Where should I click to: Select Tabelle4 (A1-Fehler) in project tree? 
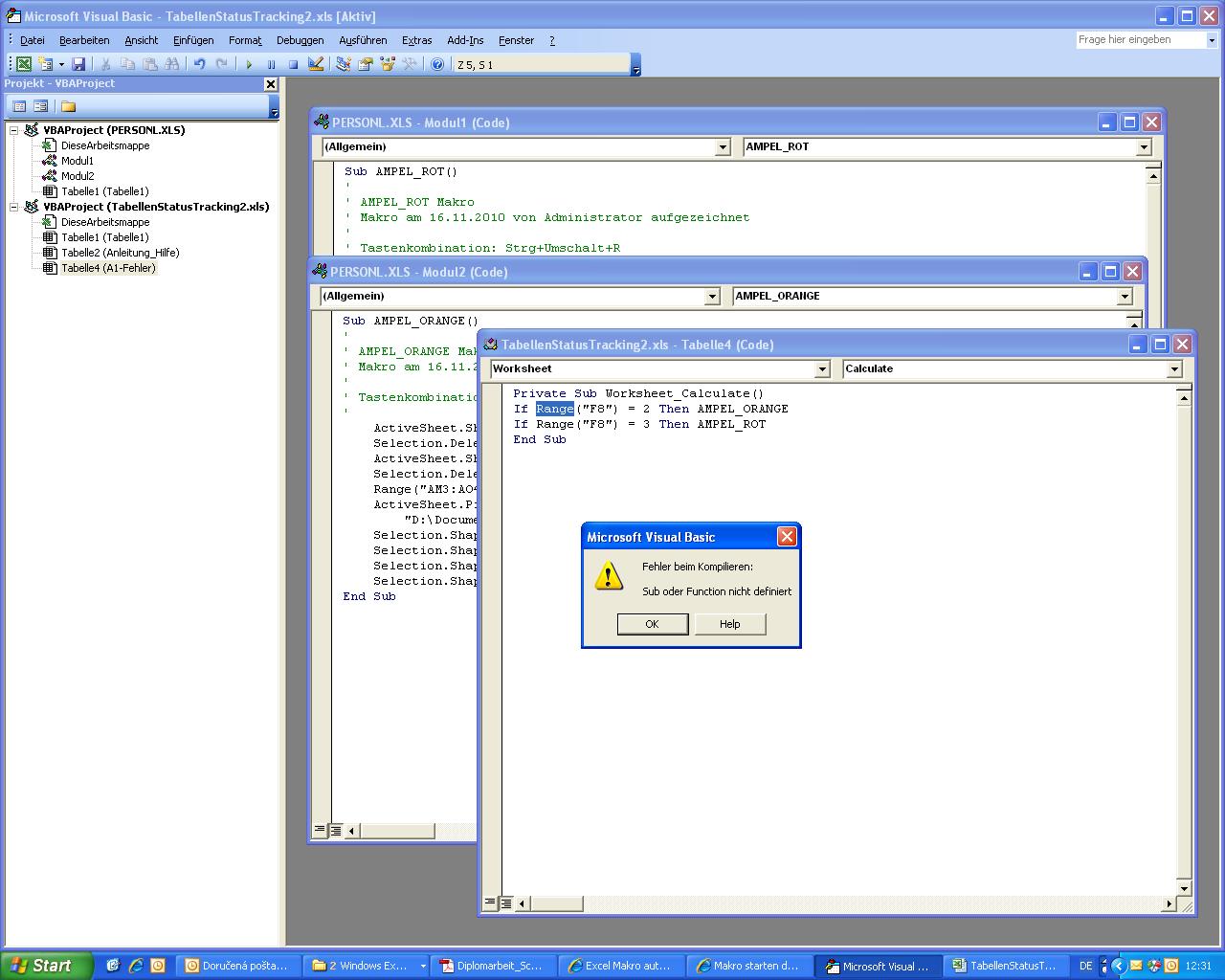[108, 268]
